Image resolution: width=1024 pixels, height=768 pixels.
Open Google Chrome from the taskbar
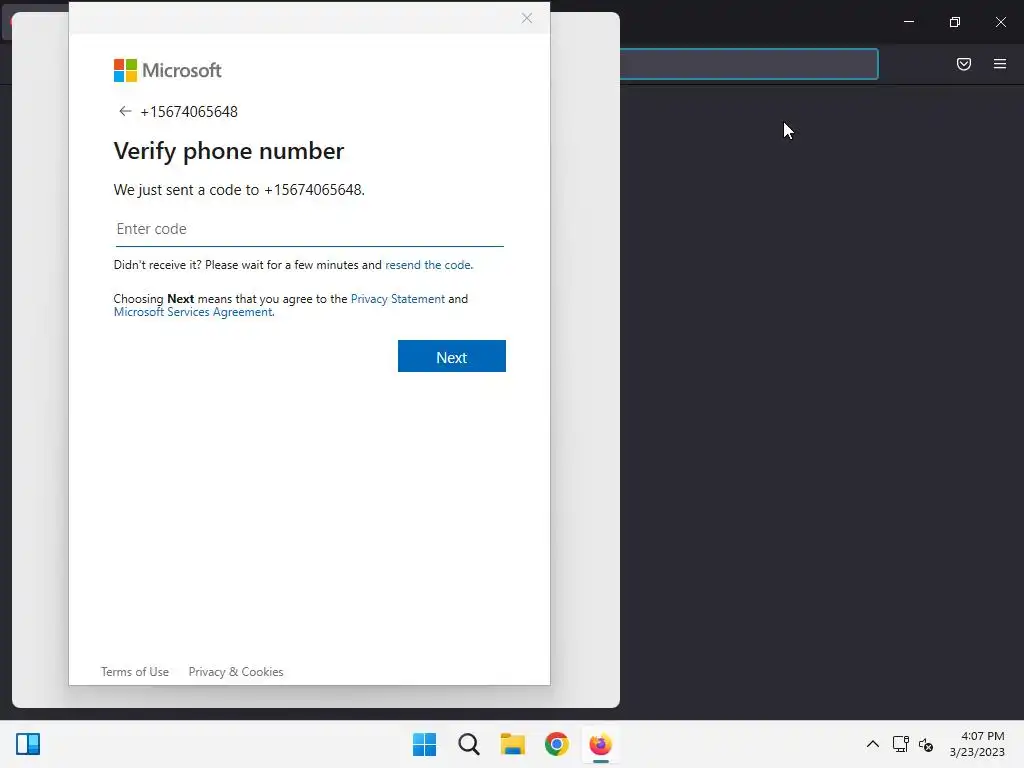(x=556, y=744)
